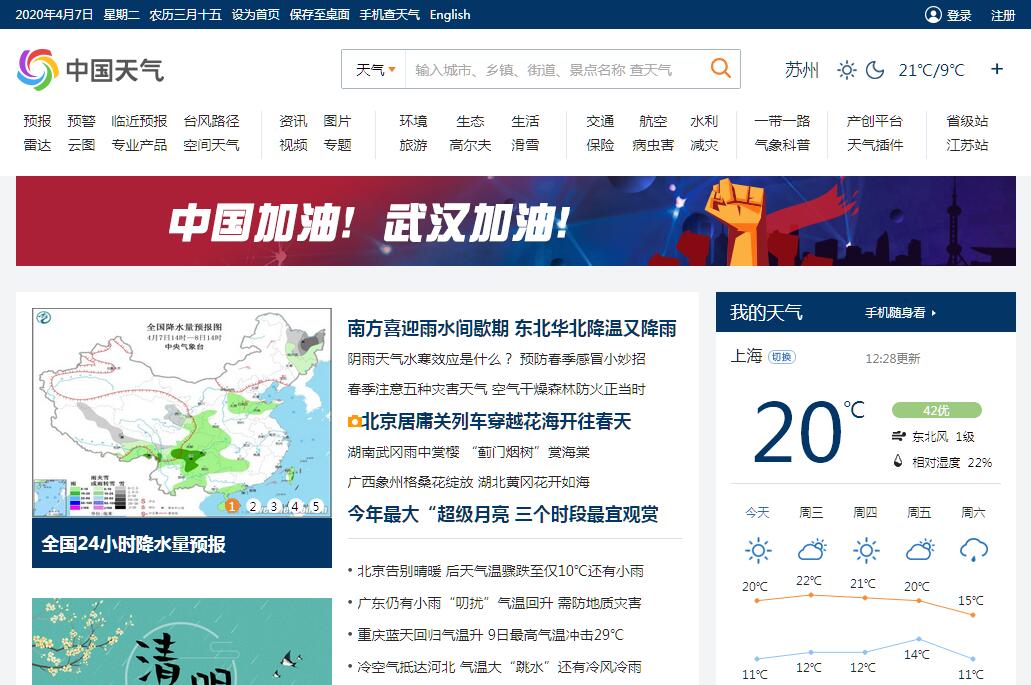Open the 预警 navigation item
1031x685 pixels.
point(81,121)
